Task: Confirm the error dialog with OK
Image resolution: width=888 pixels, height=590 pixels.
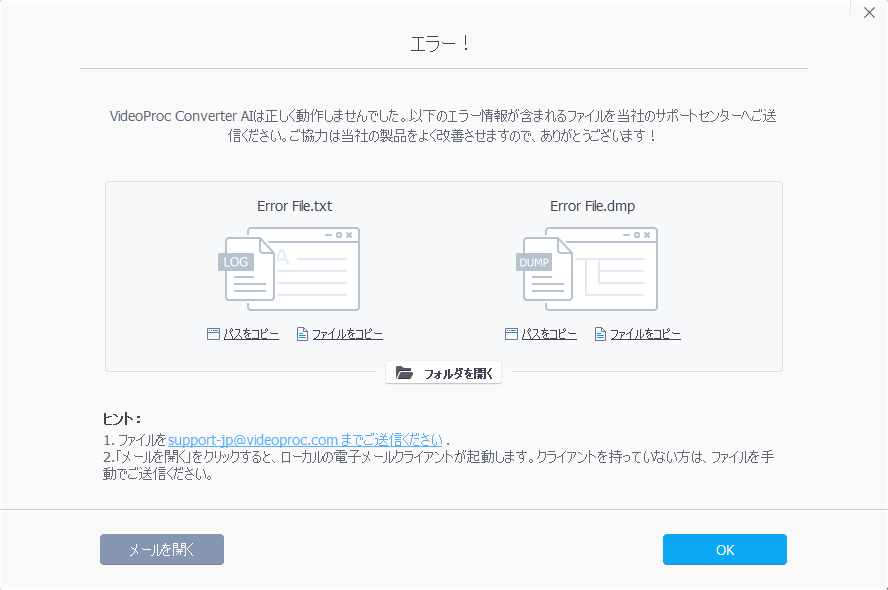Action: 724,549
